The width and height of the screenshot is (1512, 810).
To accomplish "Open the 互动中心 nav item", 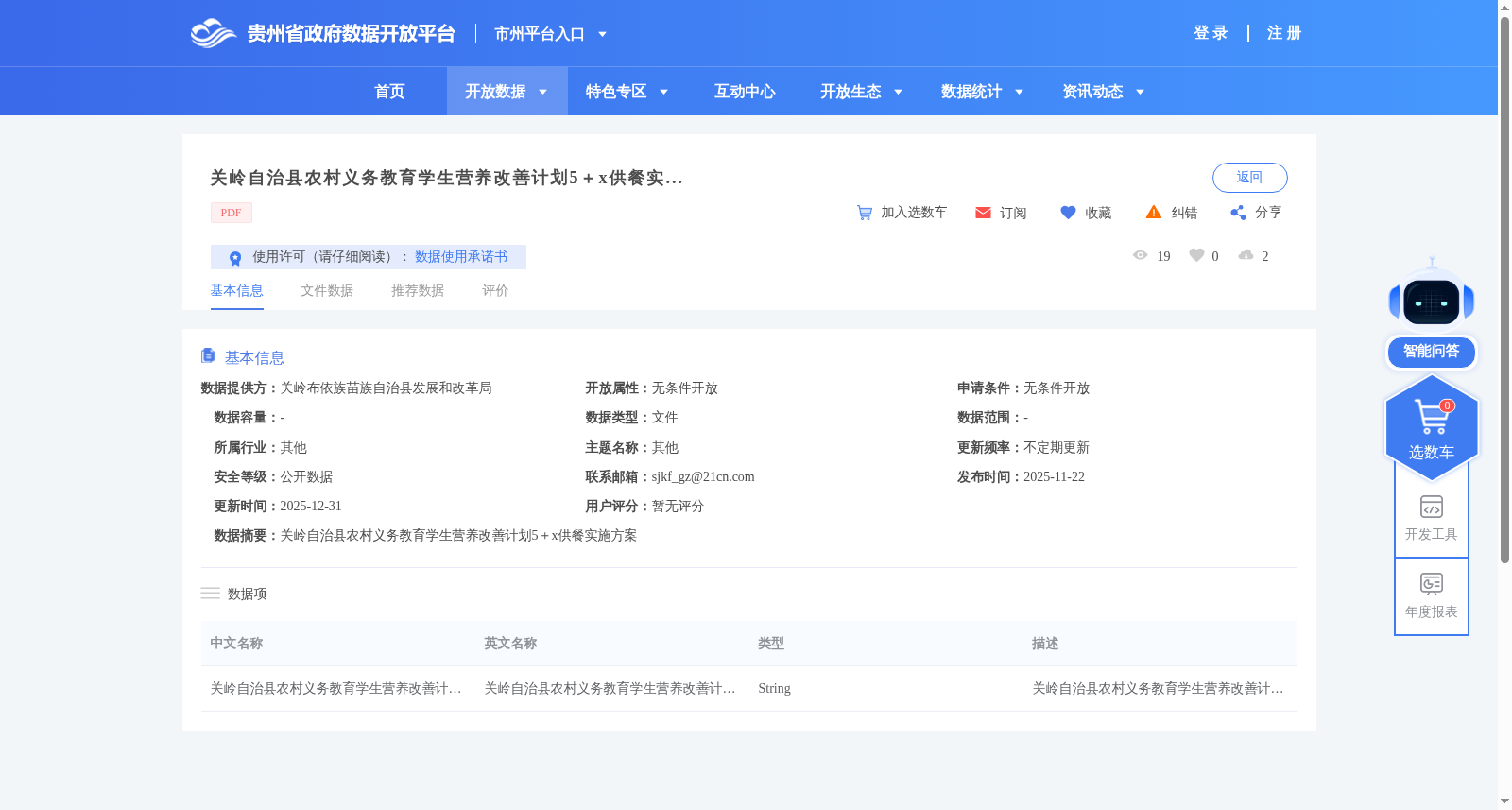I will [x=745, y=92].
